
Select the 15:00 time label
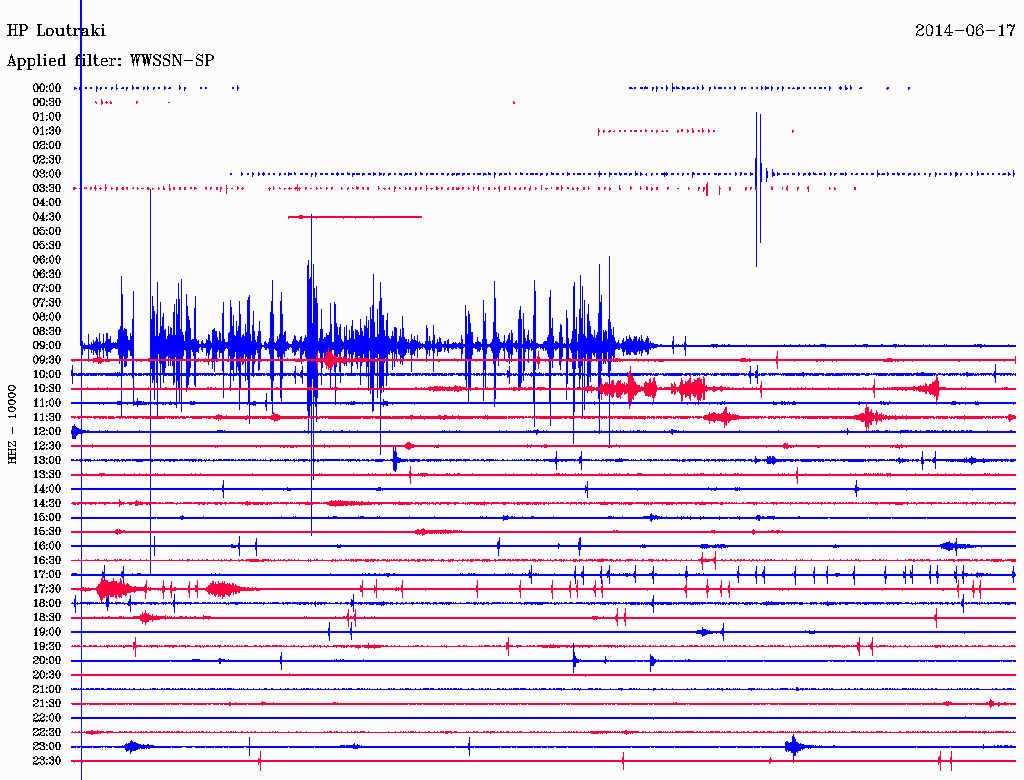pyautogui.click(x=47, y=517)
